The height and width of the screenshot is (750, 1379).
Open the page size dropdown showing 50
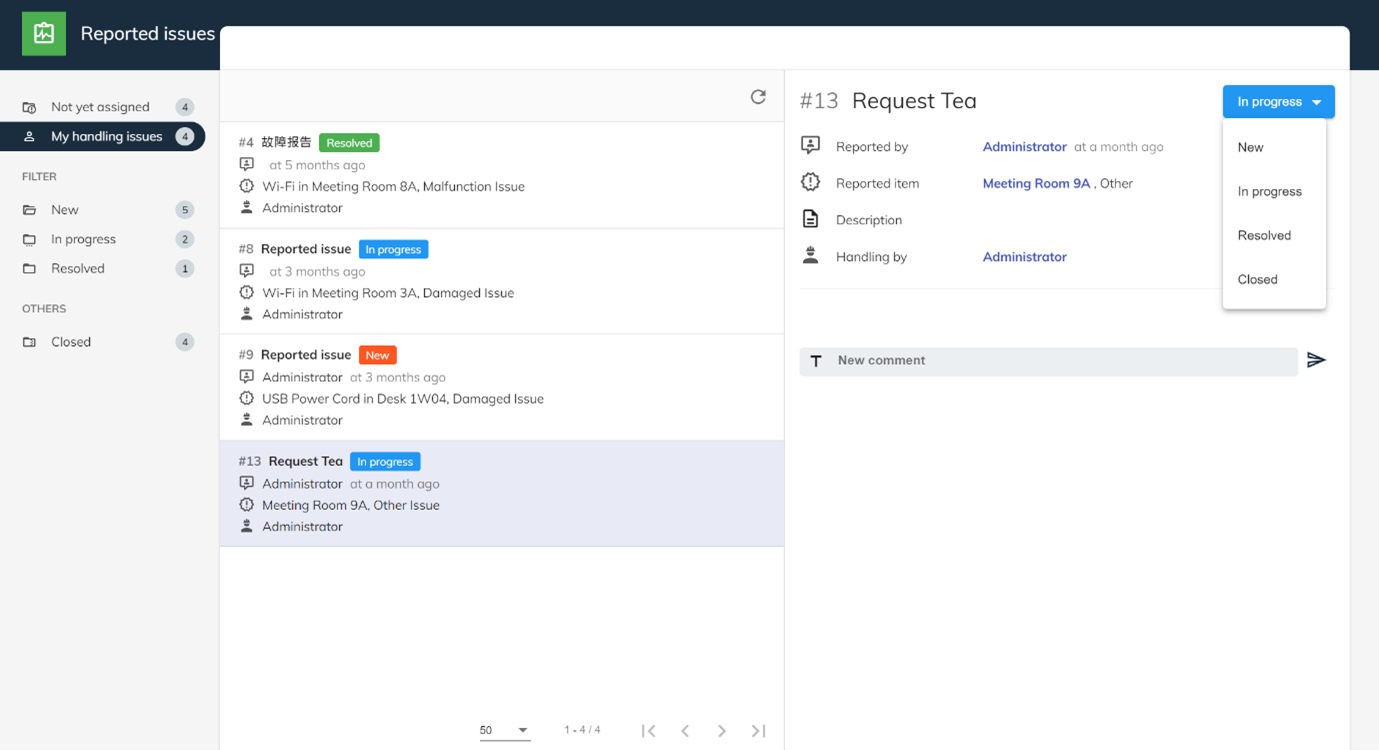tap(504, 730)
